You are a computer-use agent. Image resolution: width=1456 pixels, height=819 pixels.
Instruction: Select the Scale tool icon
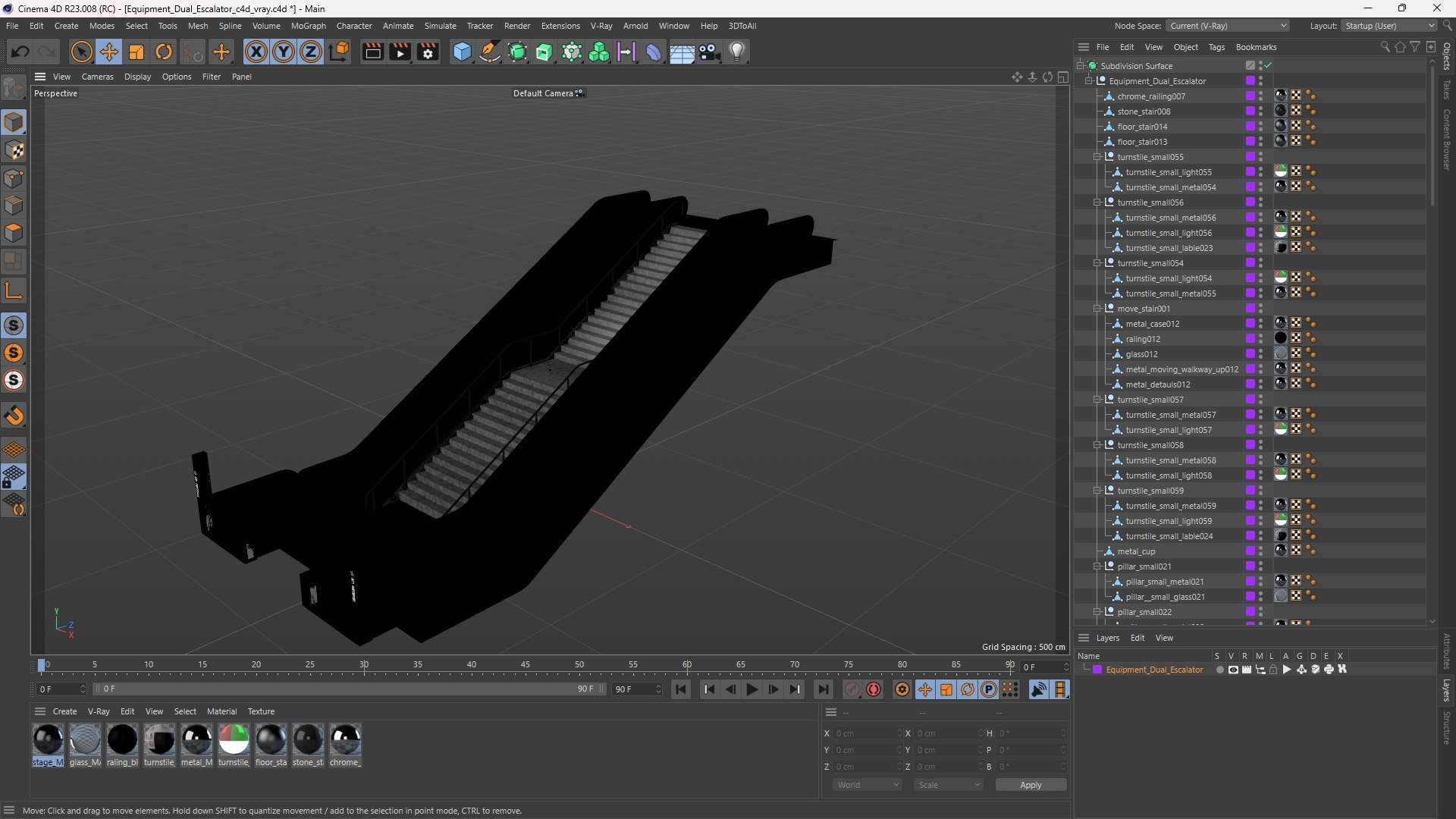136,52
